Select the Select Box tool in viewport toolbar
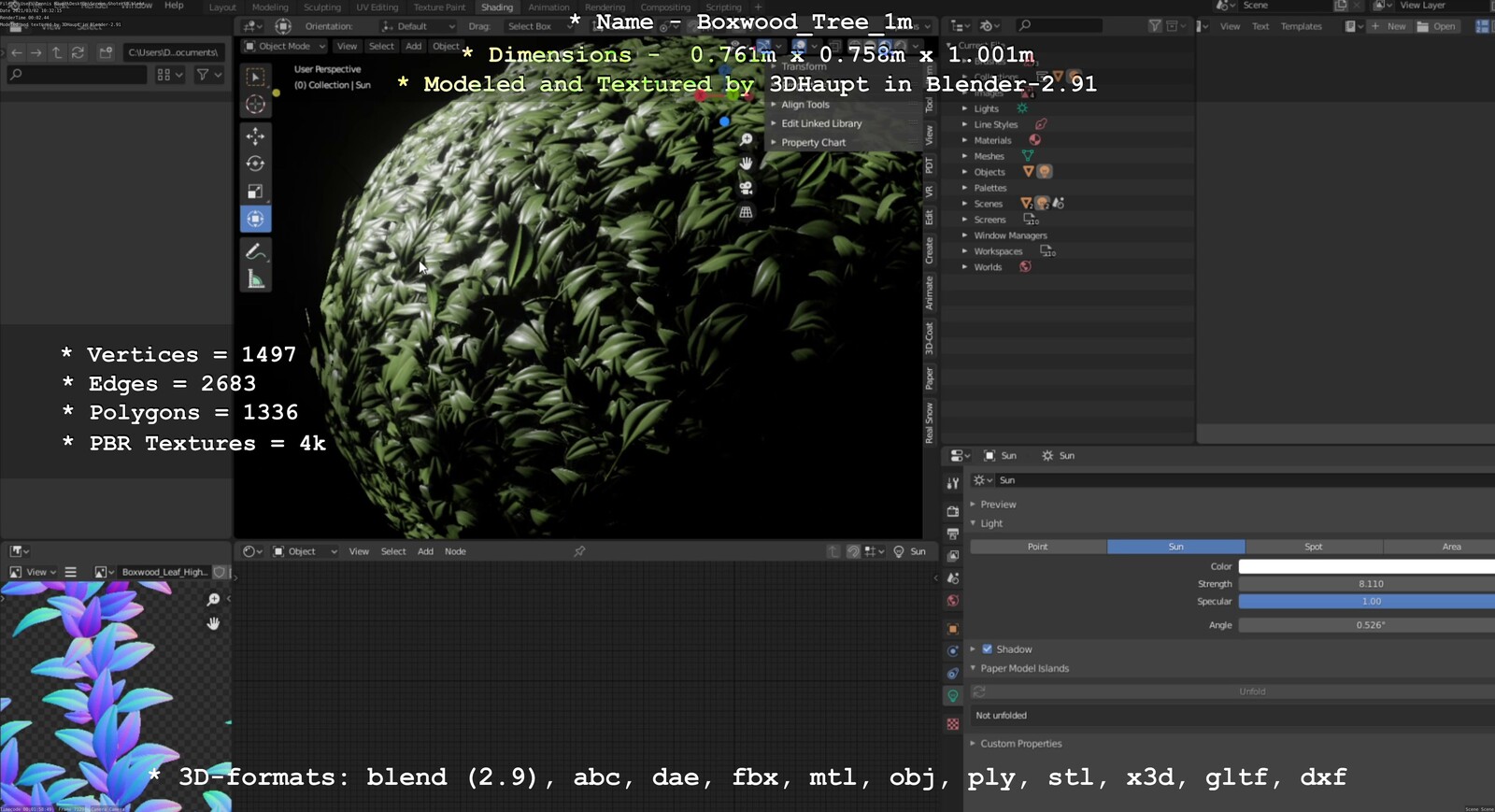This screenshot has height=812, width=1495. (x=255, y=77)
